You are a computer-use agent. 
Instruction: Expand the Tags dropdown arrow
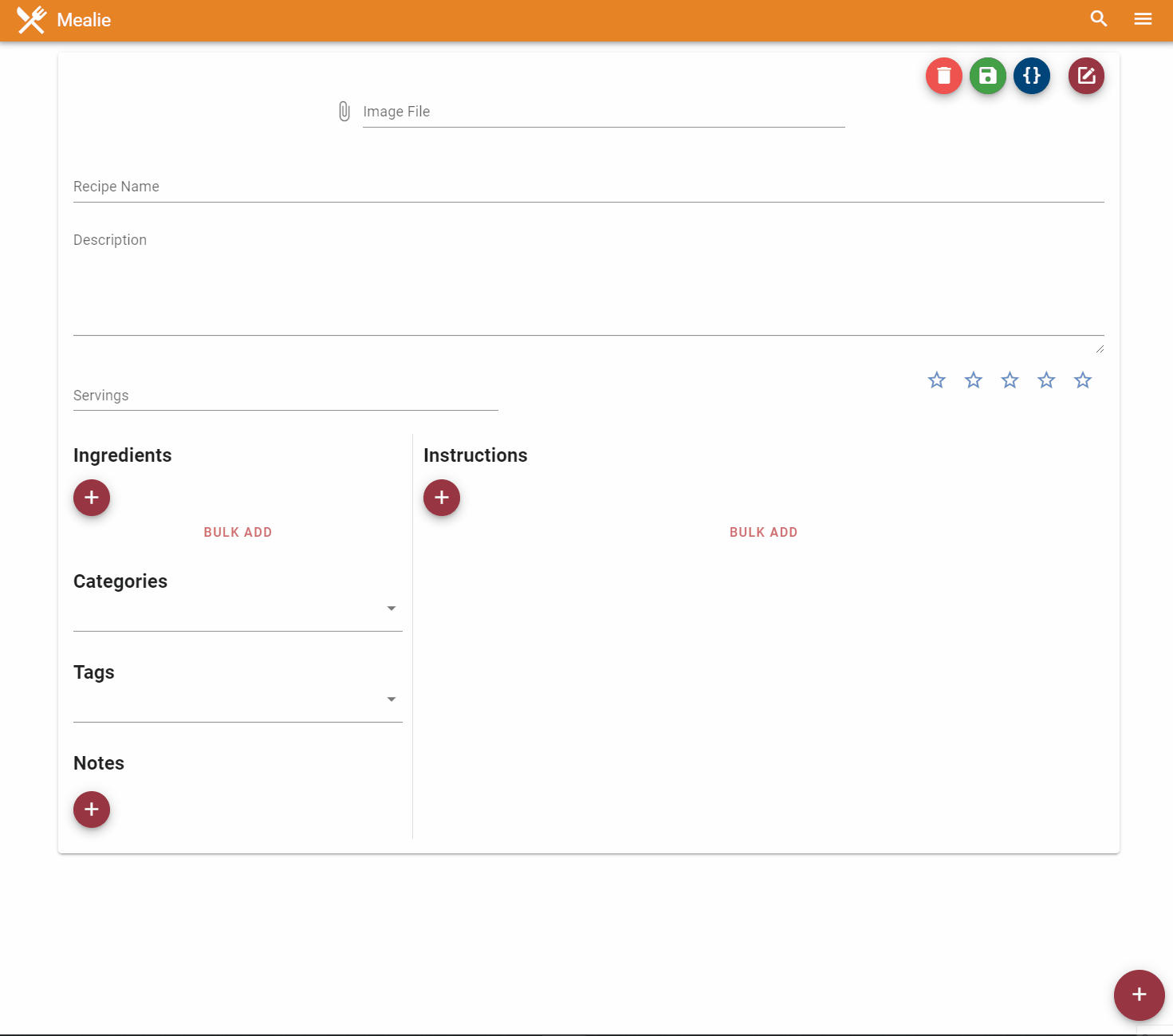[392, 699]
